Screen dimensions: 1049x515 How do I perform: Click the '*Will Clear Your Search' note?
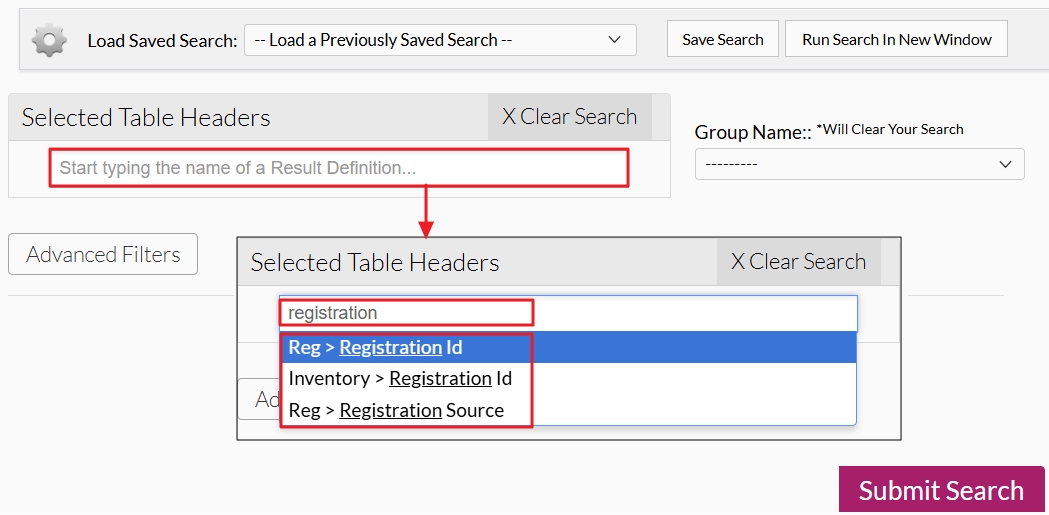click(890, 129)
